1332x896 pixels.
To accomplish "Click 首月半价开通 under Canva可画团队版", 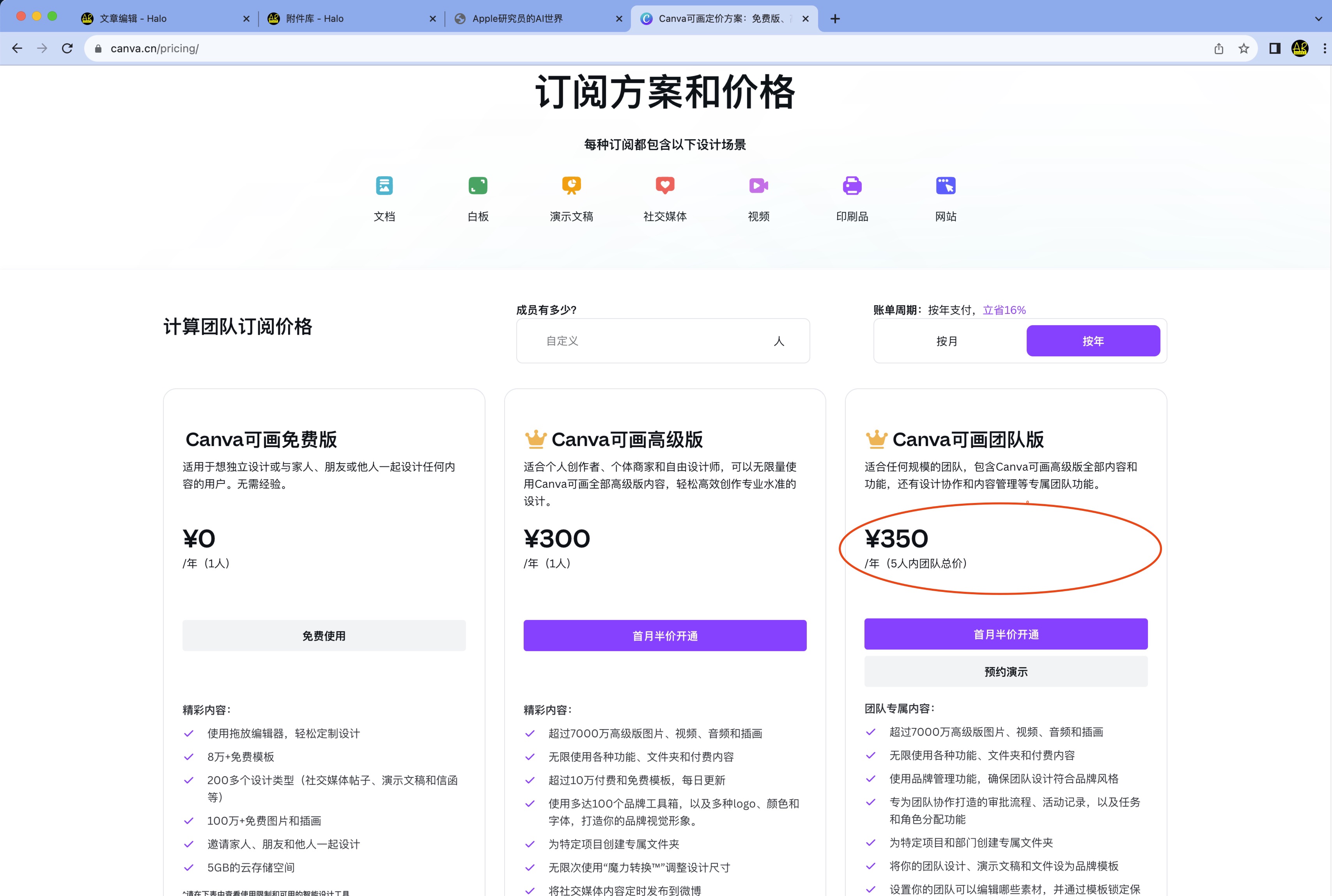I will (x=1006, y=634).
